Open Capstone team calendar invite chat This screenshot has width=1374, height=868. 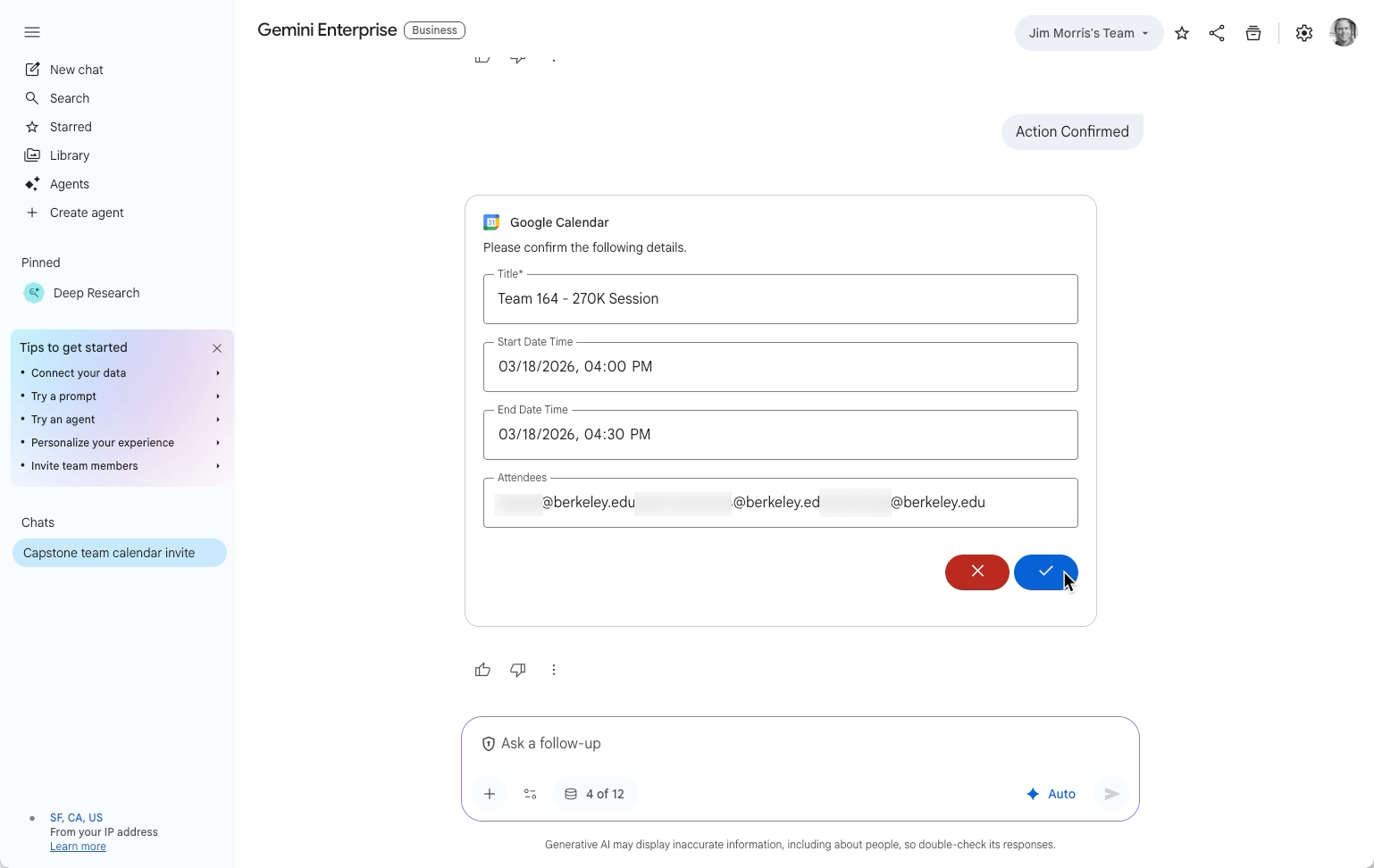(x=120, y=553)
